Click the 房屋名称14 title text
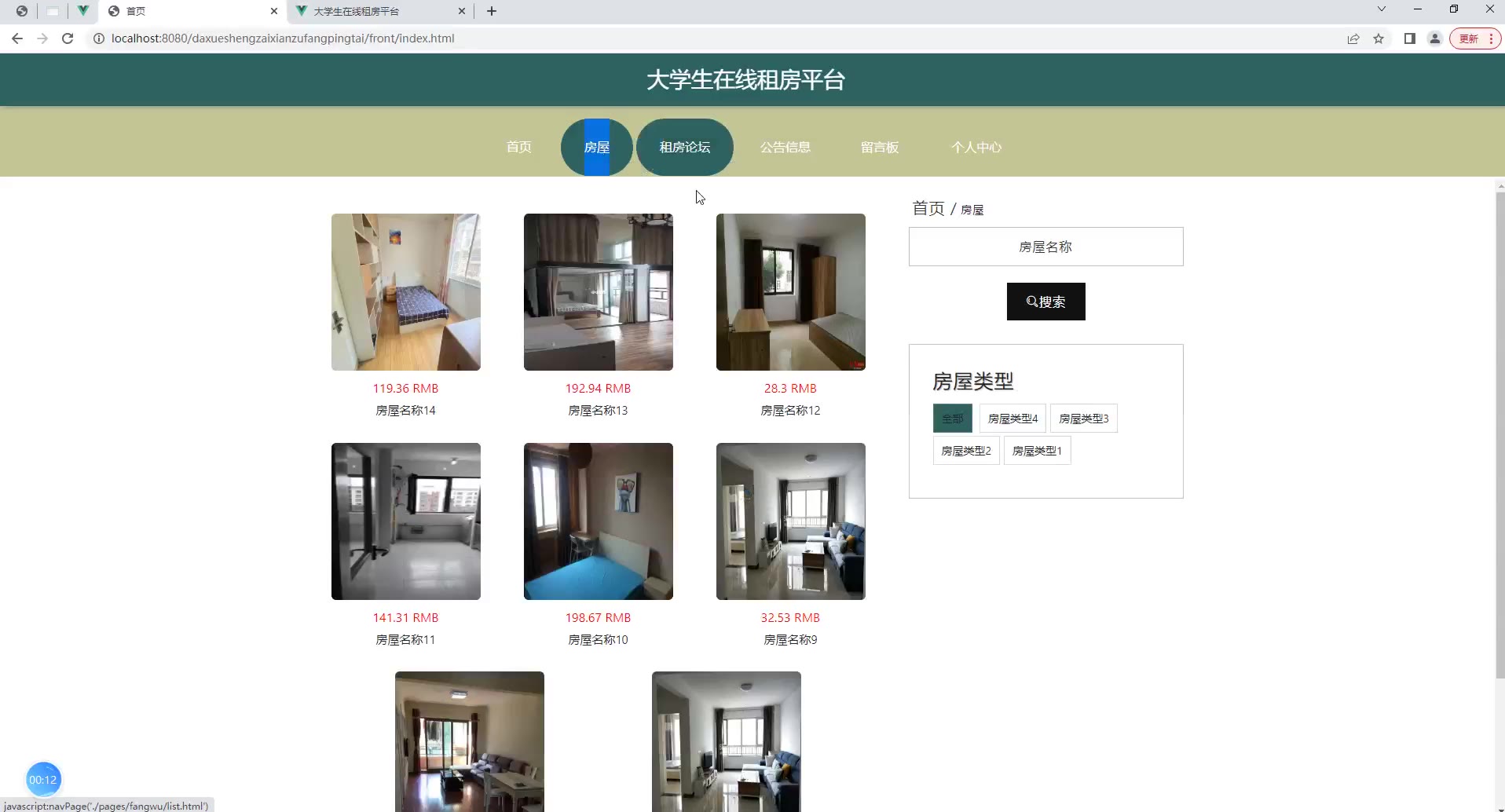 (x=406, y=411)
